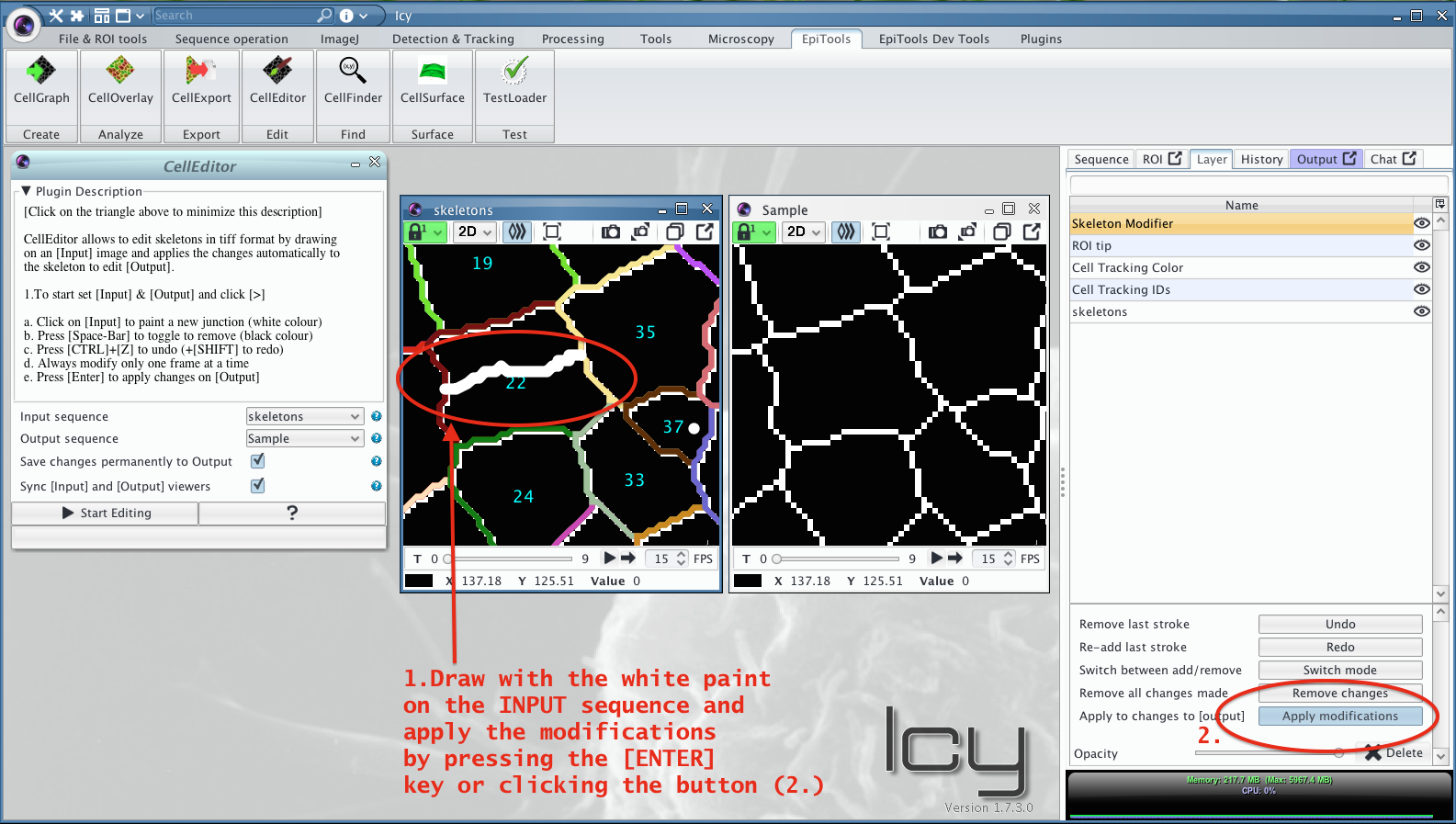
Task: Click Start Editing button
Action: coord(106,513)
